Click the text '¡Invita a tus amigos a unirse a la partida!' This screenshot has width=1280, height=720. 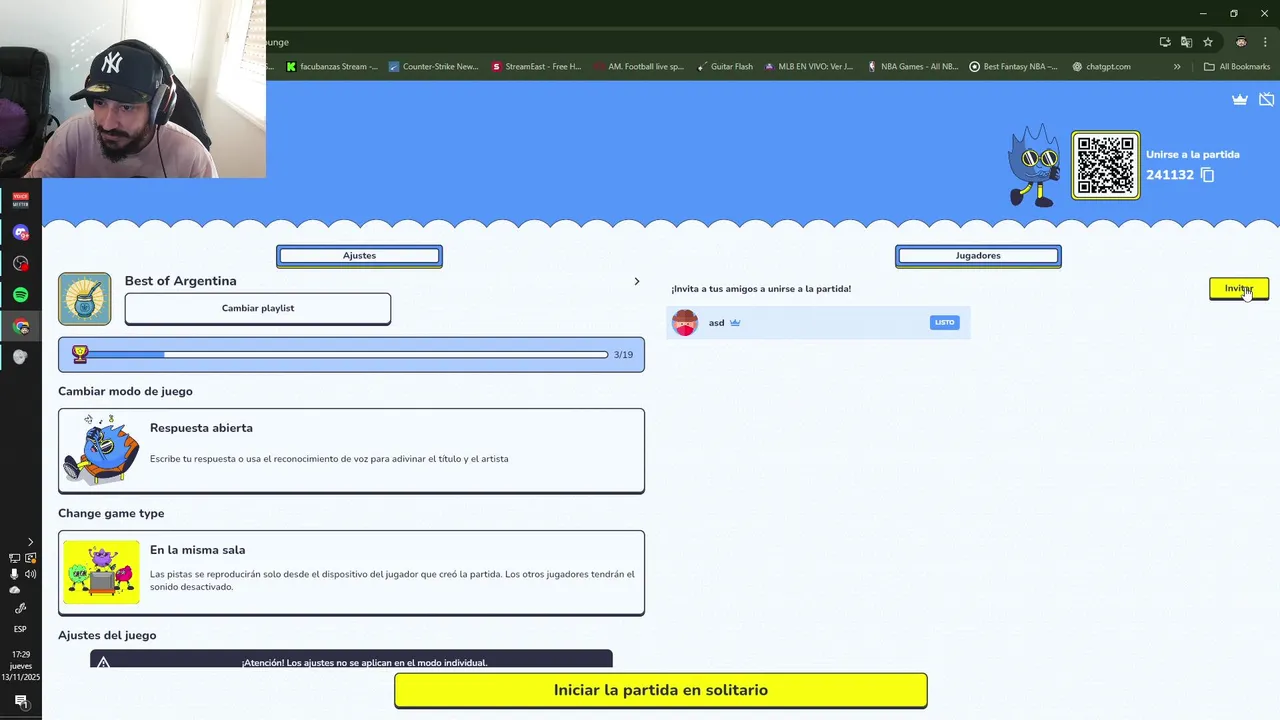(x=761, y=289)
